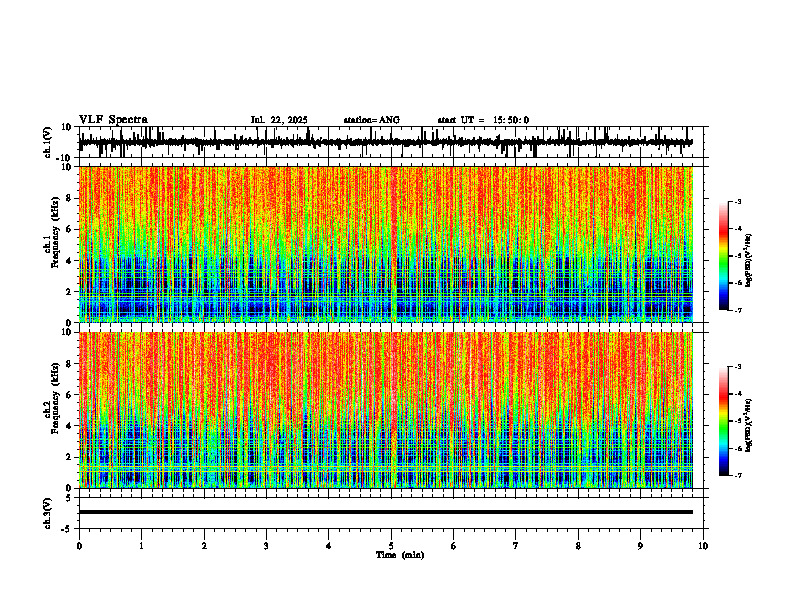Click time axis tick label "6"
792x612 pixels.
point(454,546)
